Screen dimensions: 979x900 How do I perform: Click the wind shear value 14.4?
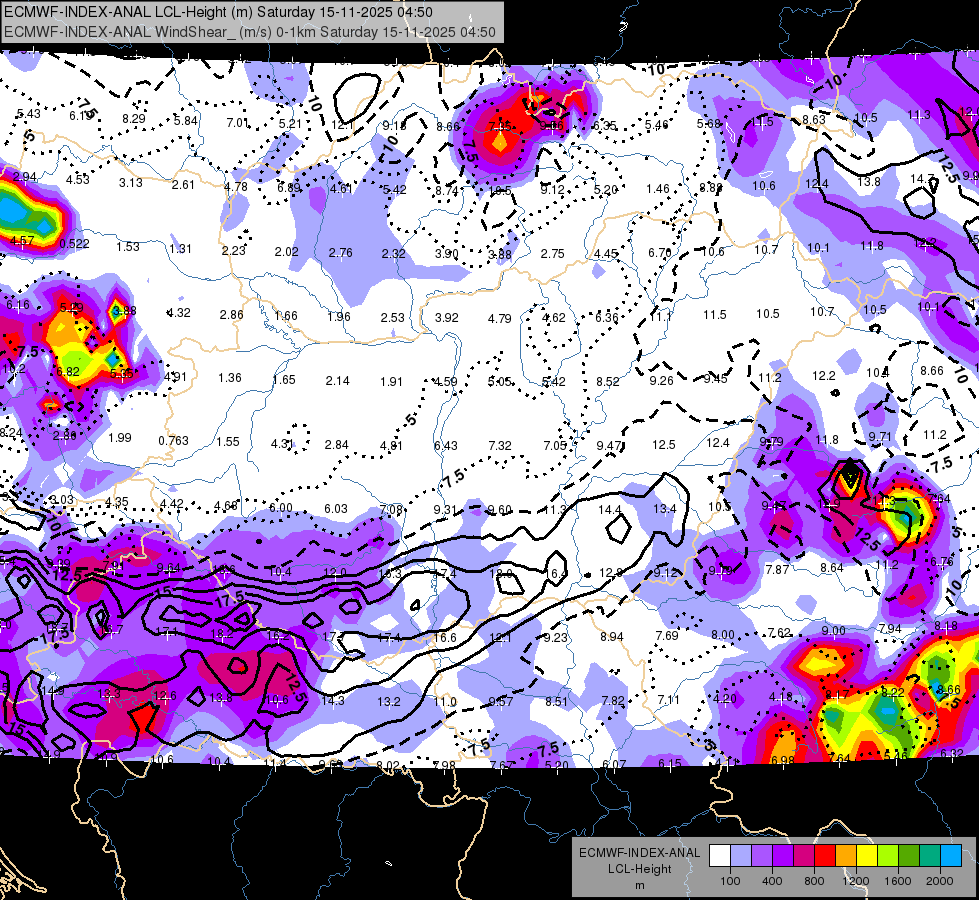tap(609, 510)
